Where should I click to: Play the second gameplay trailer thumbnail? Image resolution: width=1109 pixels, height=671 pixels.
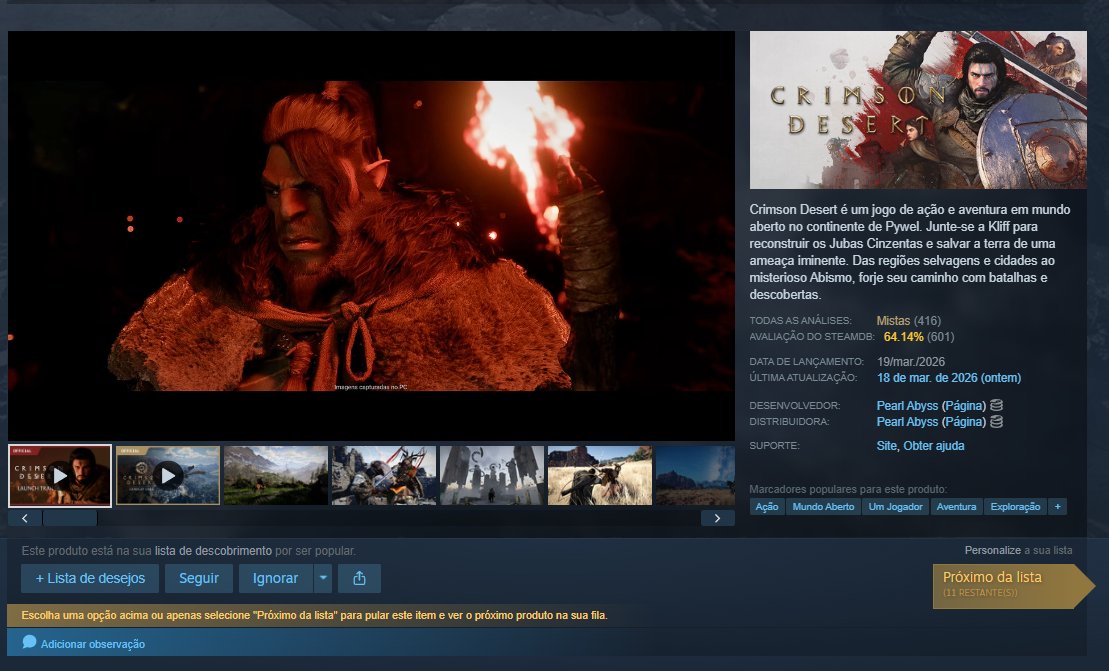168,476
